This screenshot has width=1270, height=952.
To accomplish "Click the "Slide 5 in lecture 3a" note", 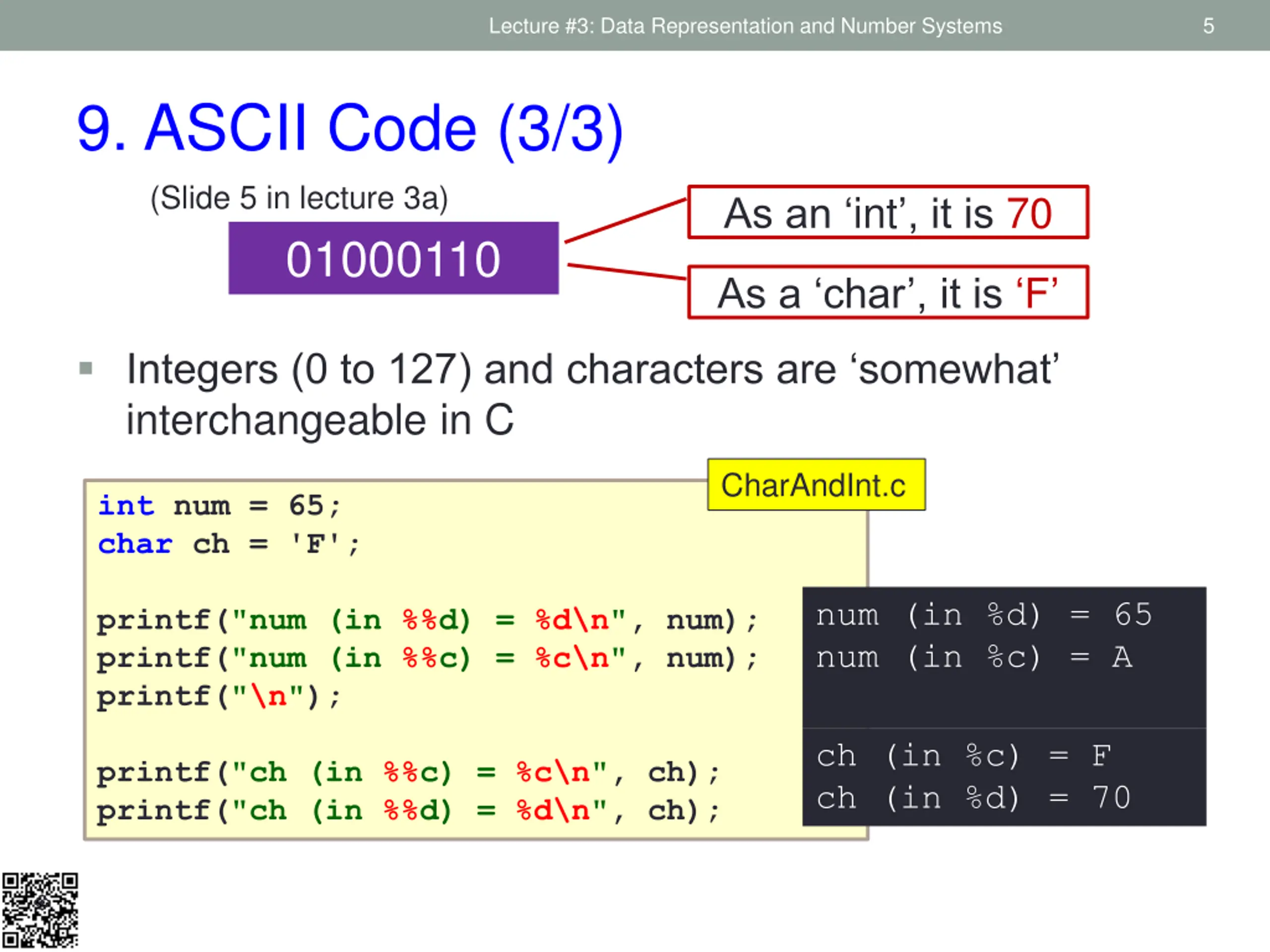I will coord(299,198).
